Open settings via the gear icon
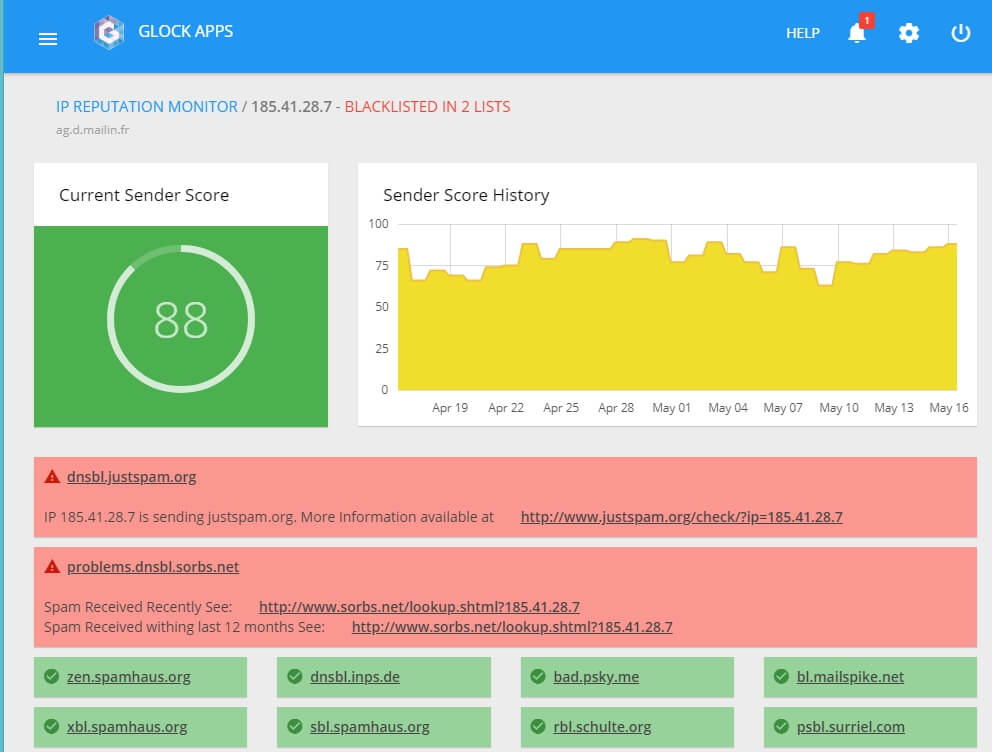The width and height of the screenshot is (992, 752). tap(908, 33)
